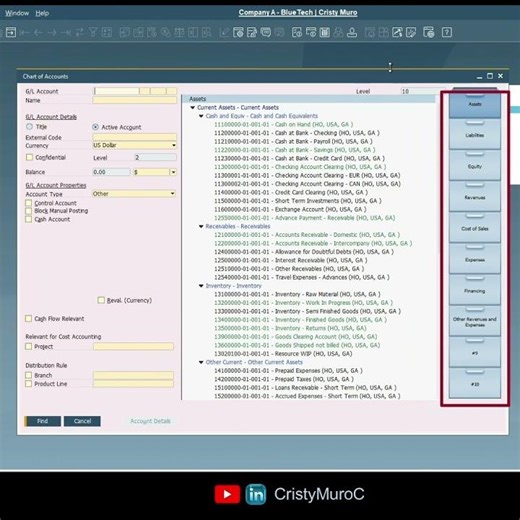The height and width of the screenshot is (520, 520).
Task: Tick the Cash Flow Relevant checkbox
Action: coord(29,319)
